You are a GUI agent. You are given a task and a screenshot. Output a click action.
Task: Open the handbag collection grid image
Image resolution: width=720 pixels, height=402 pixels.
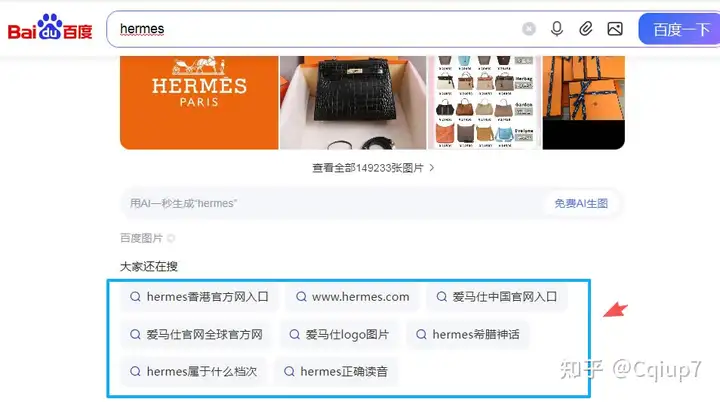(484, 102)
